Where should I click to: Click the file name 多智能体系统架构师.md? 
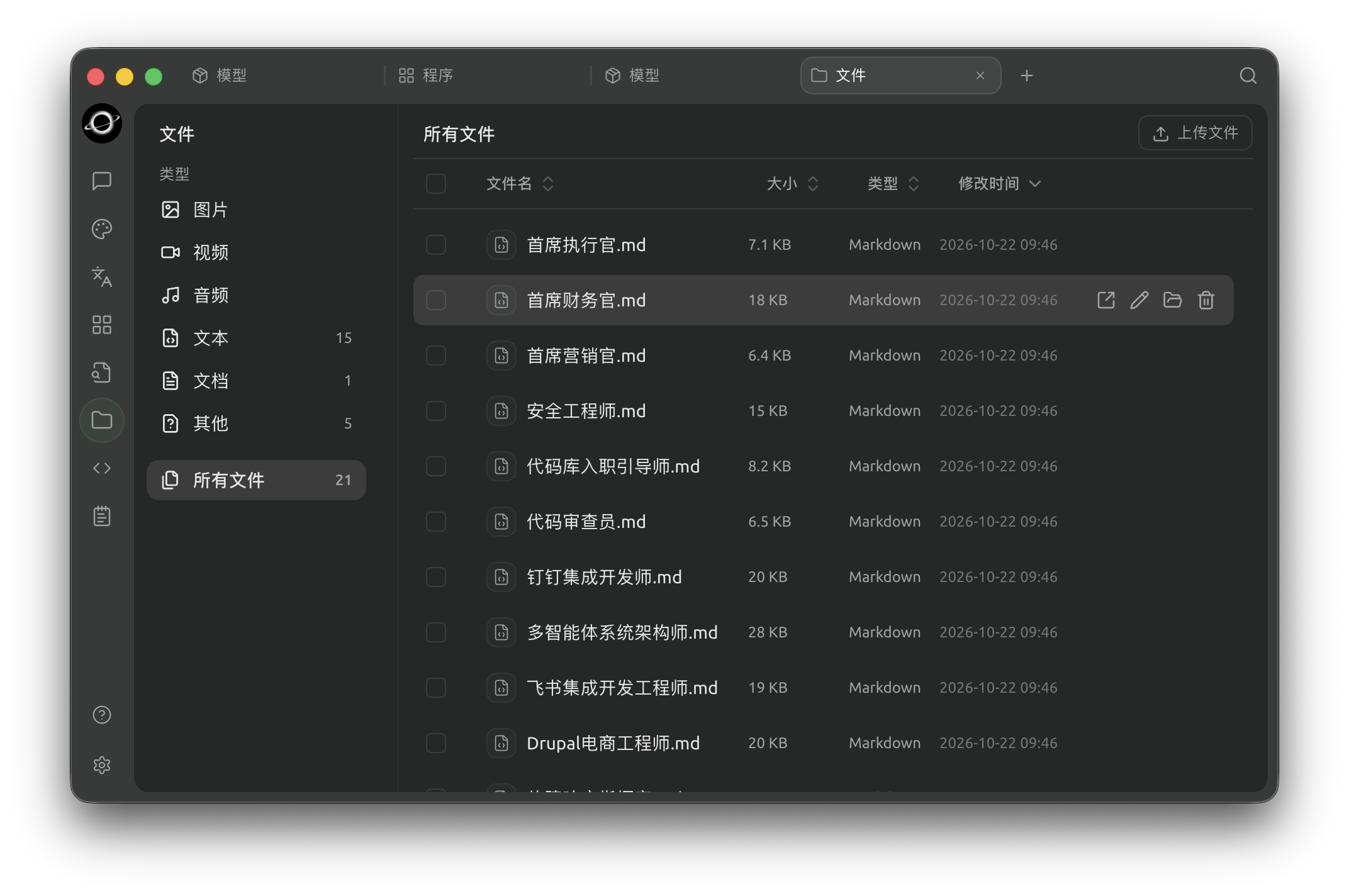tap(622, 632)
